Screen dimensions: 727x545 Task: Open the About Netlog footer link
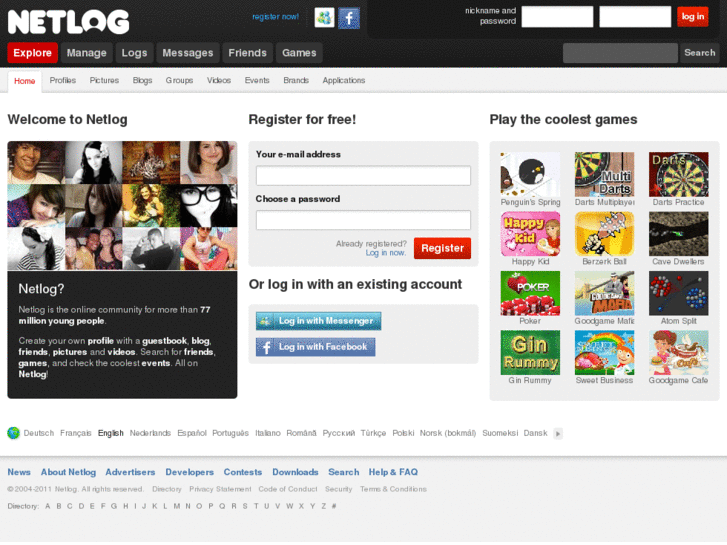[x=68, y=472]
